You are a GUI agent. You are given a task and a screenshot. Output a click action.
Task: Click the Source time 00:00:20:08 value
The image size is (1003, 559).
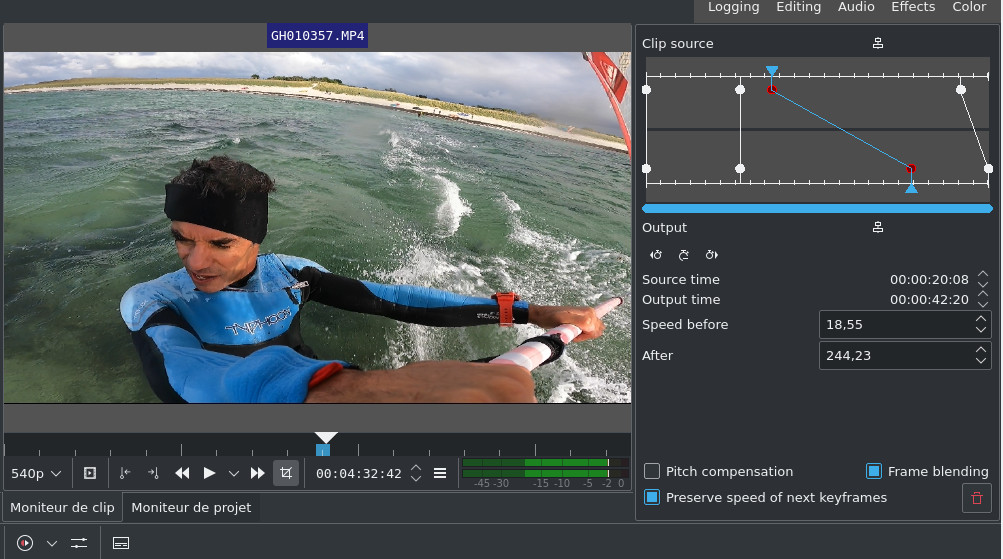929,280
